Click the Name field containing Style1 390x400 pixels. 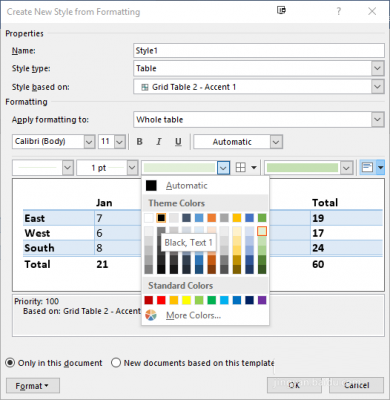259,51
